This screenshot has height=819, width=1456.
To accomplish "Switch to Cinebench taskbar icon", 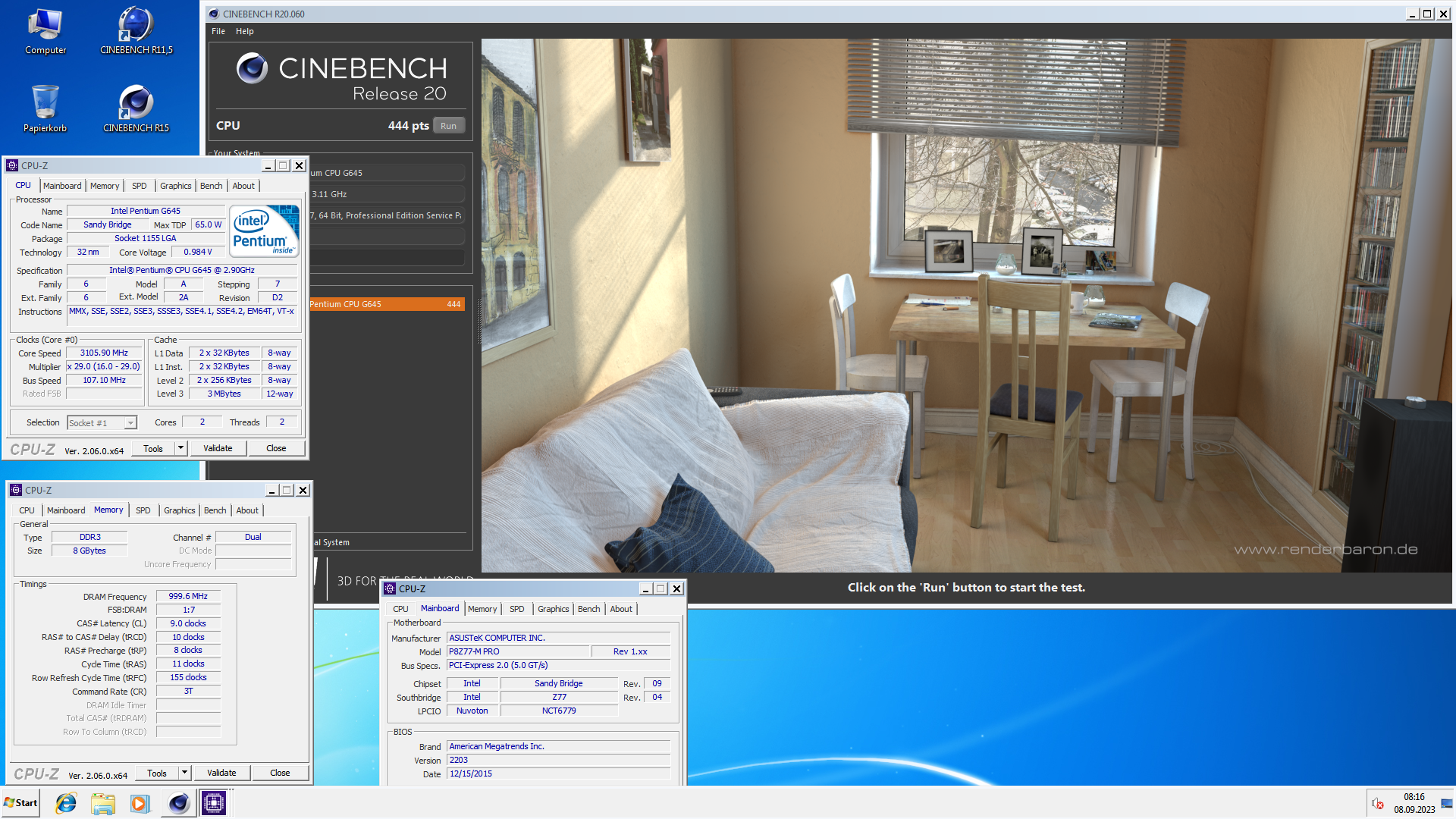I will [x=178, y=803].
